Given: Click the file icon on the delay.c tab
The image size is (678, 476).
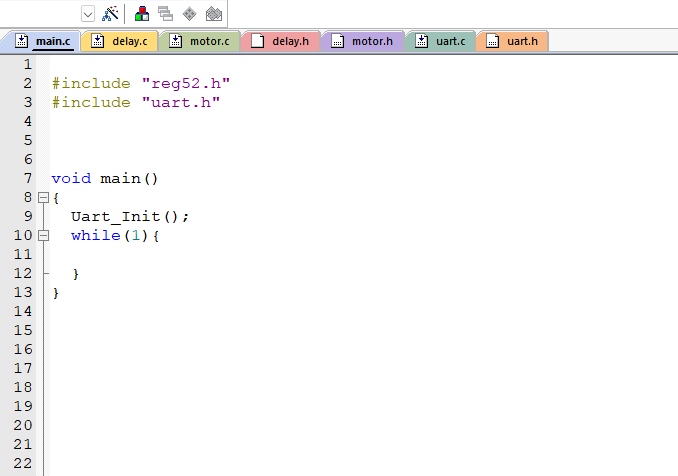Looking at the screenshot, I should coord(97,41).
